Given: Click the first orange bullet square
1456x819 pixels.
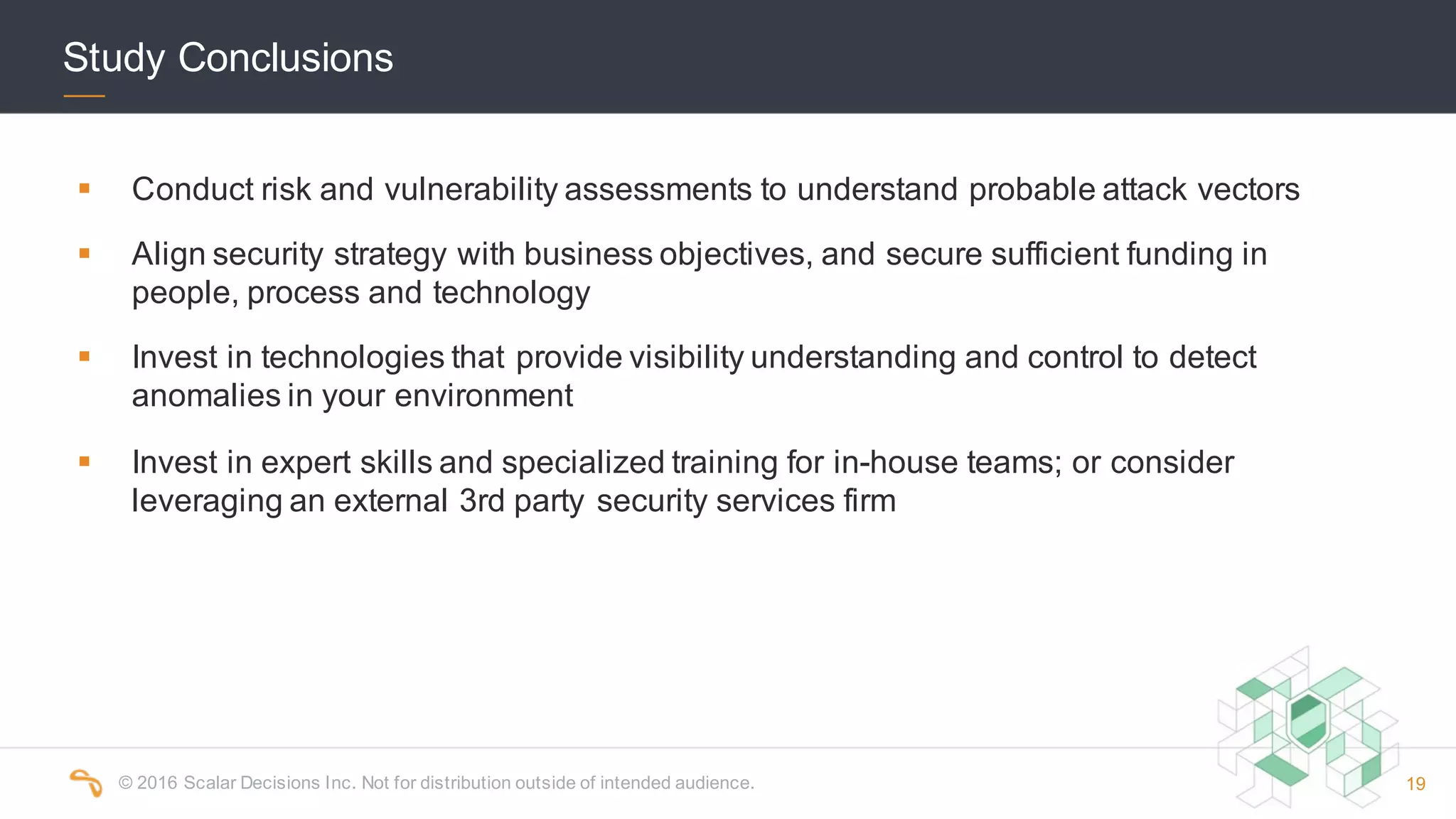Looking at the screenshot, I should click(x=85, y=188).
